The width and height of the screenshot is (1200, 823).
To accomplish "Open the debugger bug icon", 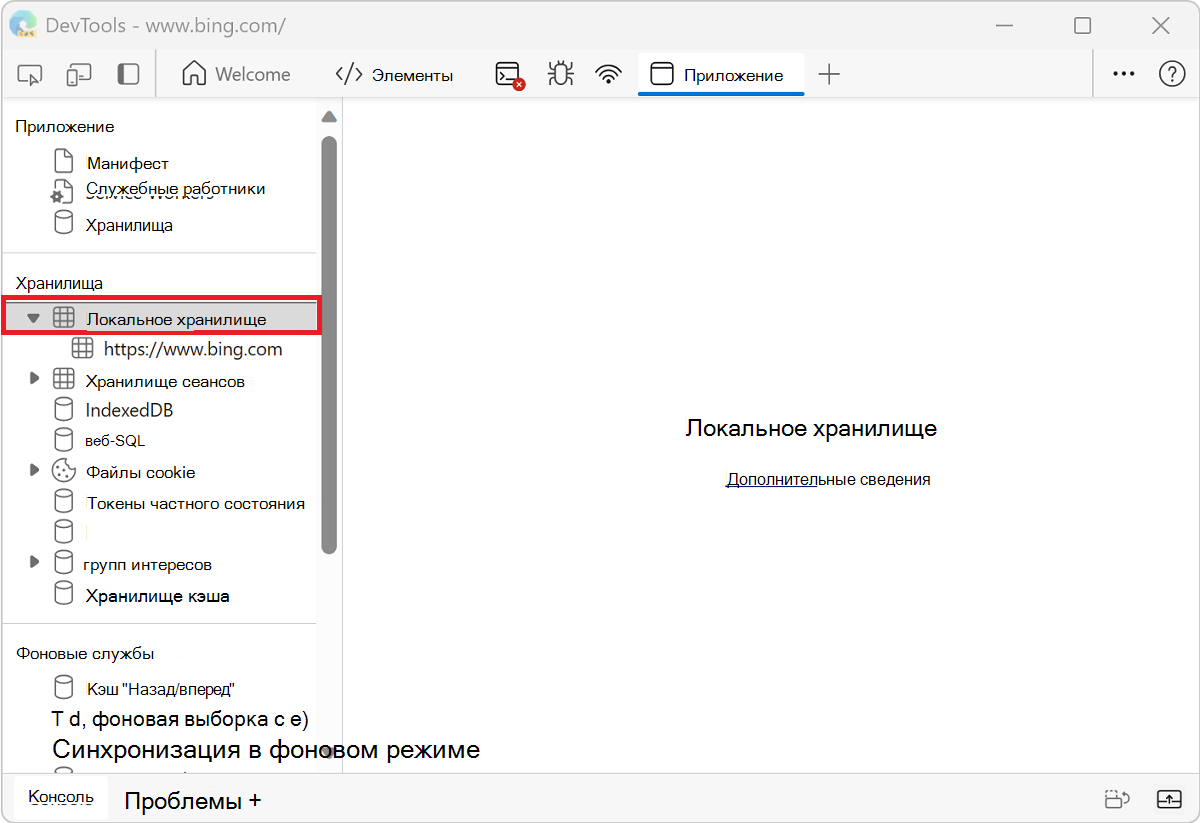I will click(x=560, y=73).
